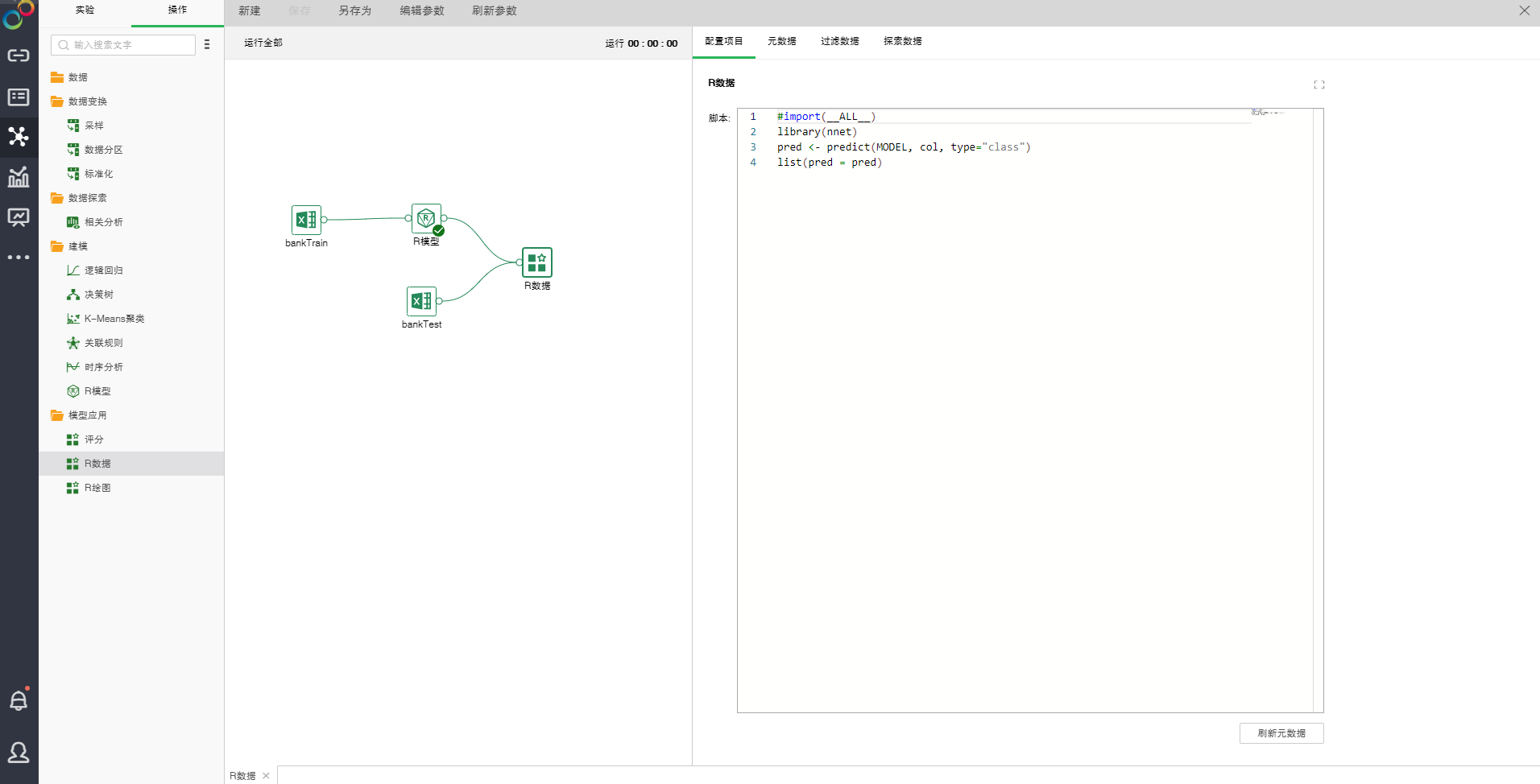Image resolution: width=1540 pixels, height=784 pixels.
Task: Open the search options menu icon
Action: [207, 45]
